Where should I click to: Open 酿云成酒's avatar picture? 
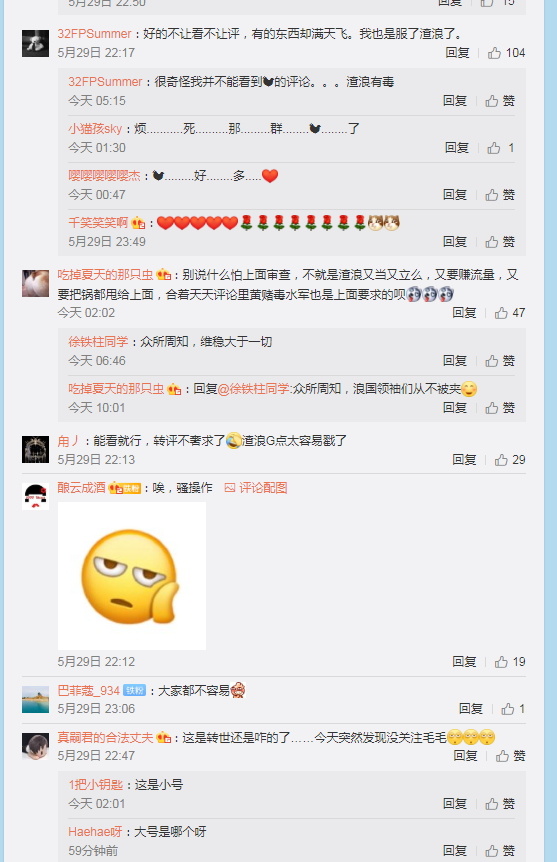tap(35, 496)
